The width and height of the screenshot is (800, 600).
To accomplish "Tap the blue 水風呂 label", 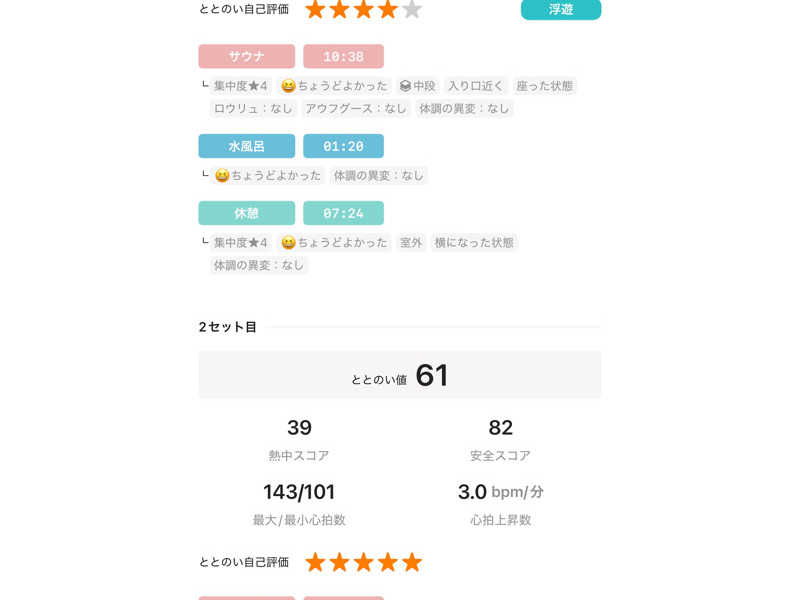I will [246, 146].
